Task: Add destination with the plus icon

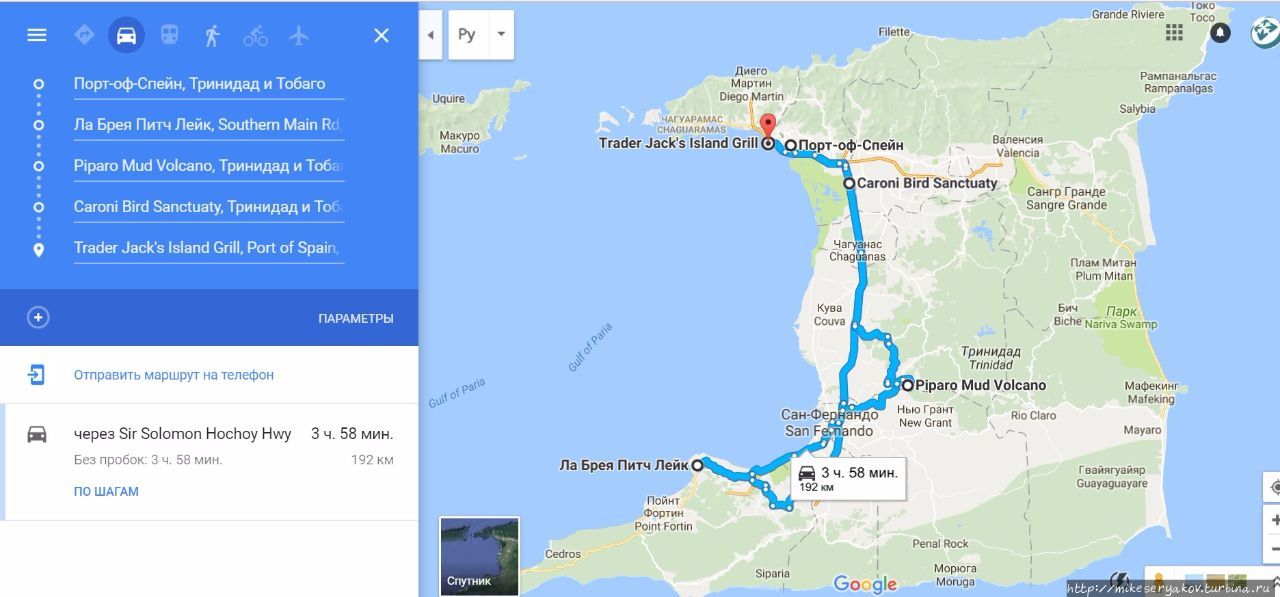Action: tap(38, 318)
